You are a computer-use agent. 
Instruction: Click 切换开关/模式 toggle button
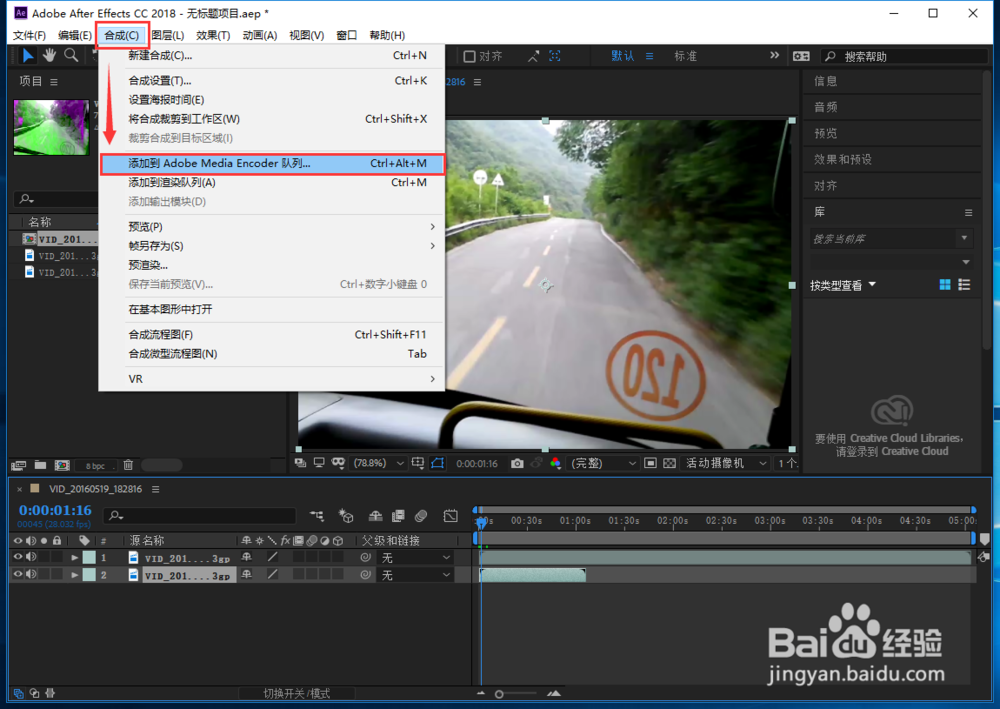pos(297,693)
